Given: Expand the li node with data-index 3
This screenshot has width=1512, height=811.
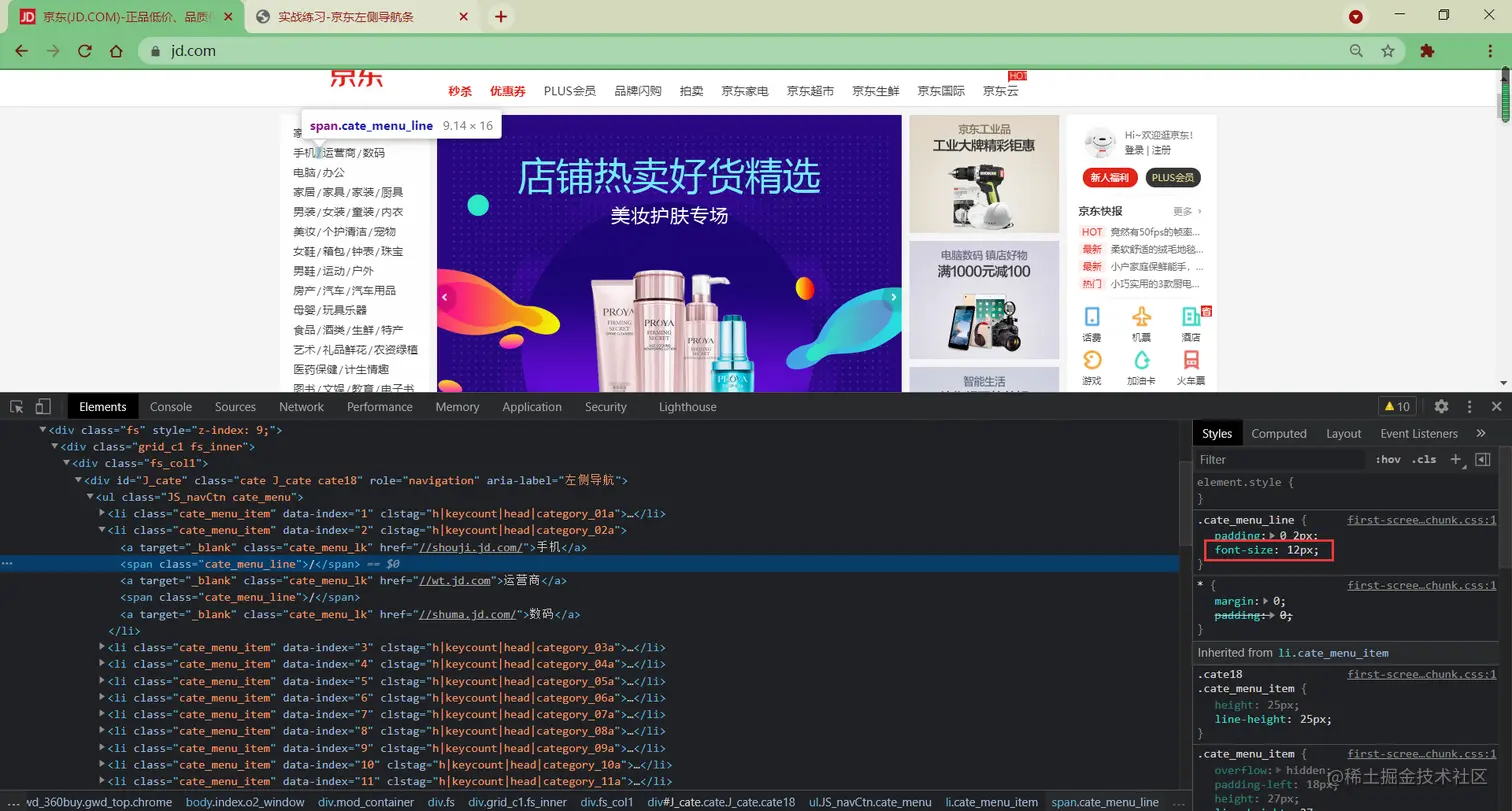Looking at the screenshot, I should (x=101, y=647).
